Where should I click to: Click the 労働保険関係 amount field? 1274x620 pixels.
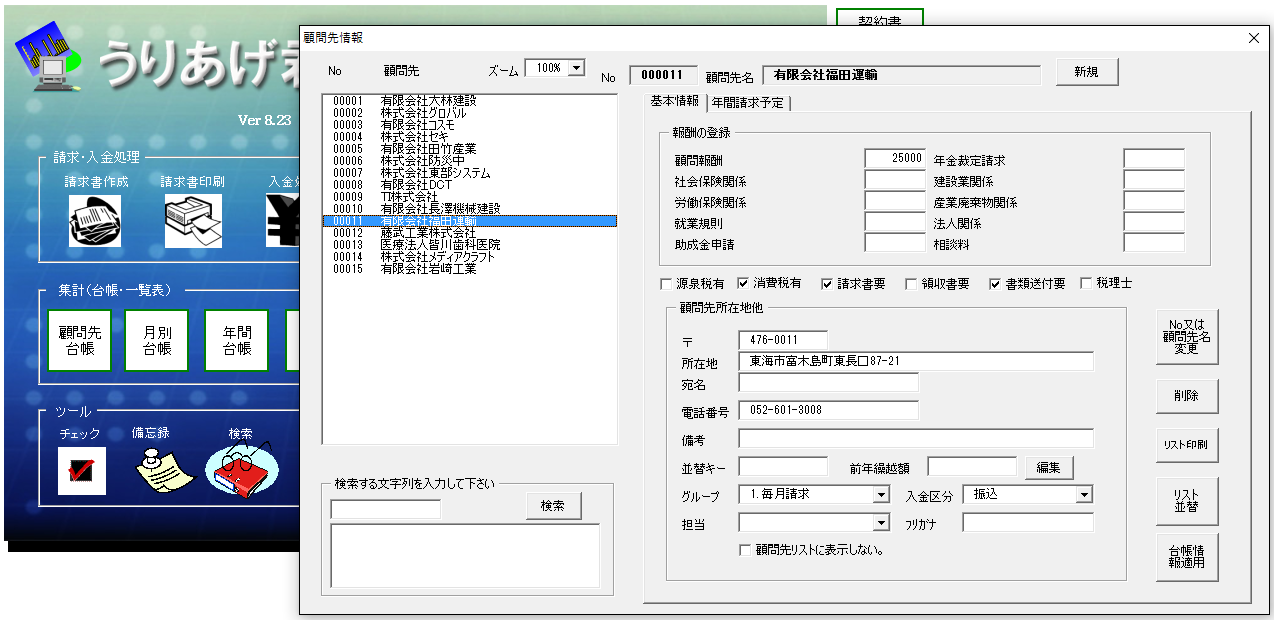point(895,201)
